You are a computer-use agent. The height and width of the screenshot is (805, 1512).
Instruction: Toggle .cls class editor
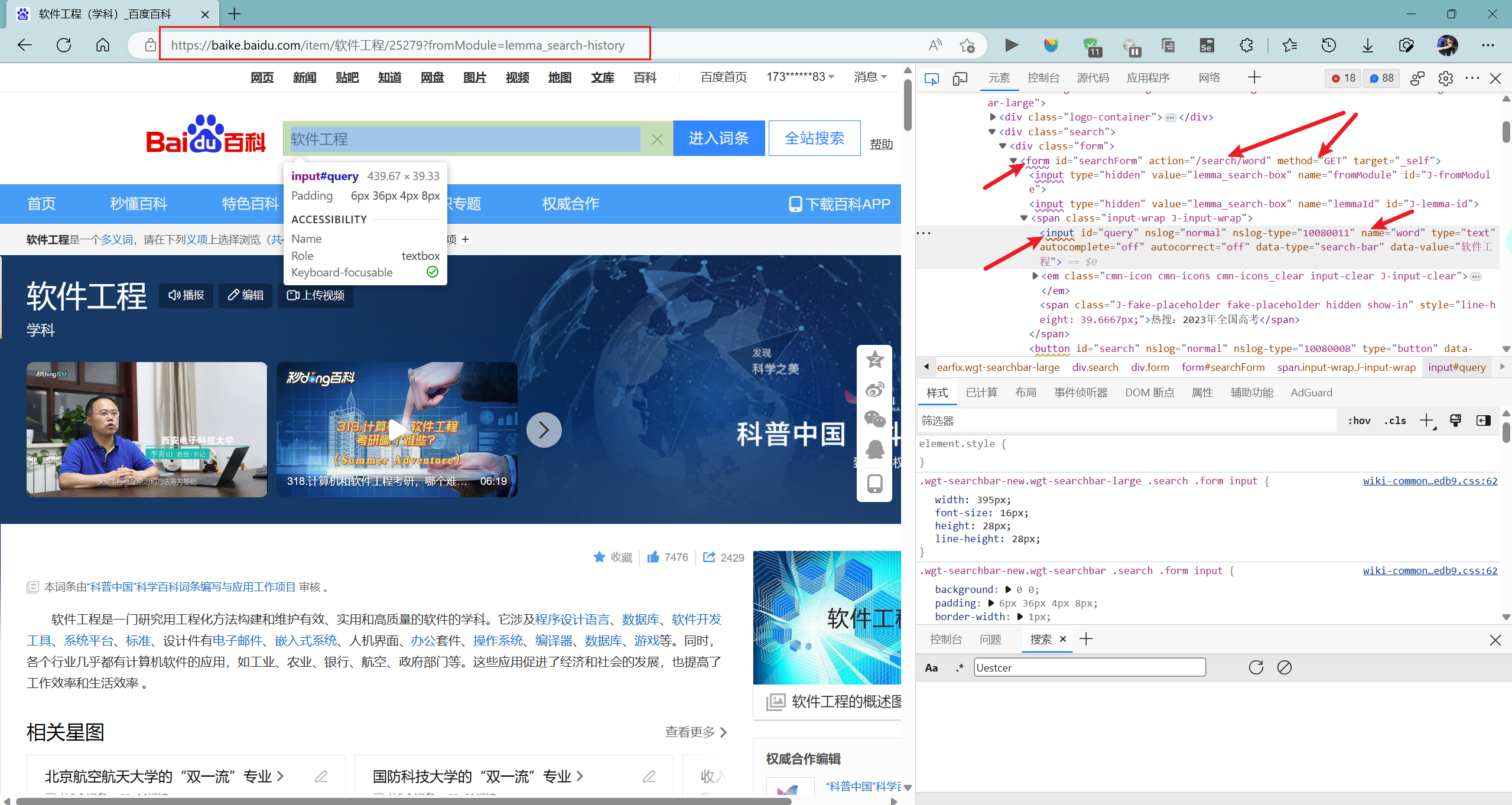tap(1396, 421)
